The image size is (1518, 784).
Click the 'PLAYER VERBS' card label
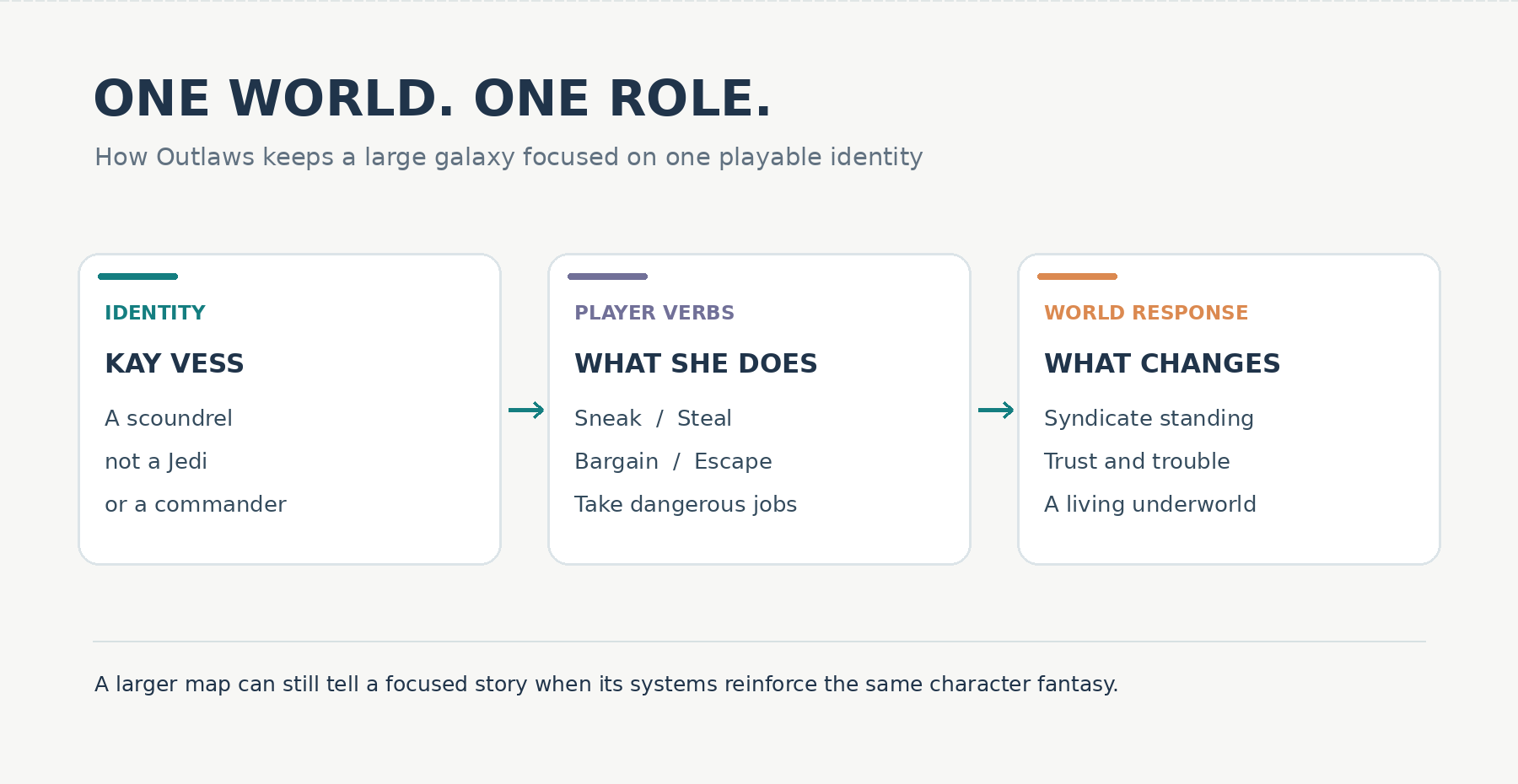tap(654, 313)
